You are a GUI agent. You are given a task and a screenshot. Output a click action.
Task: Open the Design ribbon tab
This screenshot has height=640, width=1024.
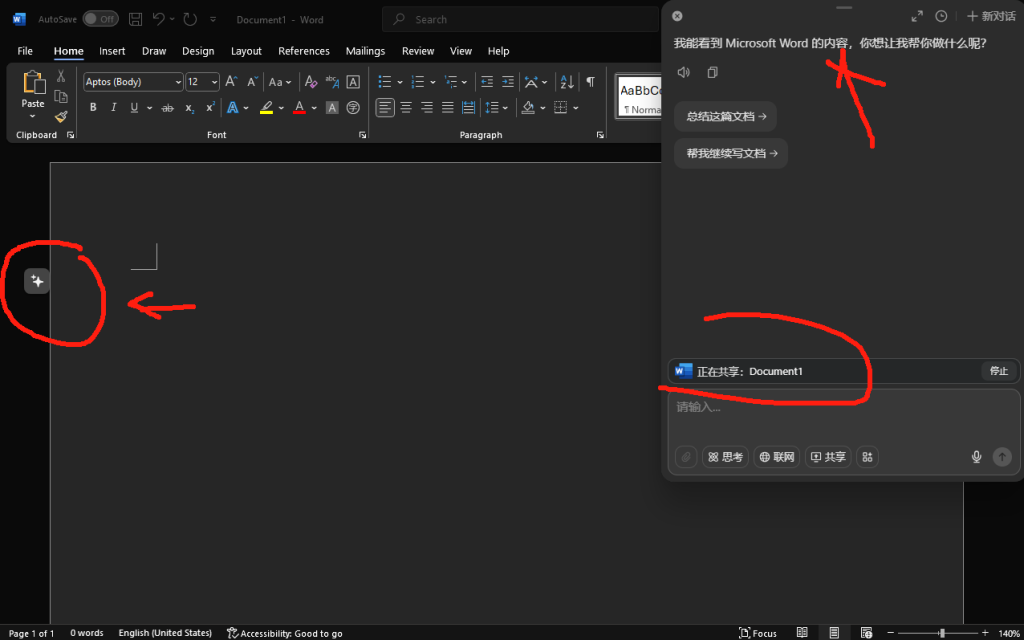coord(198,51)
